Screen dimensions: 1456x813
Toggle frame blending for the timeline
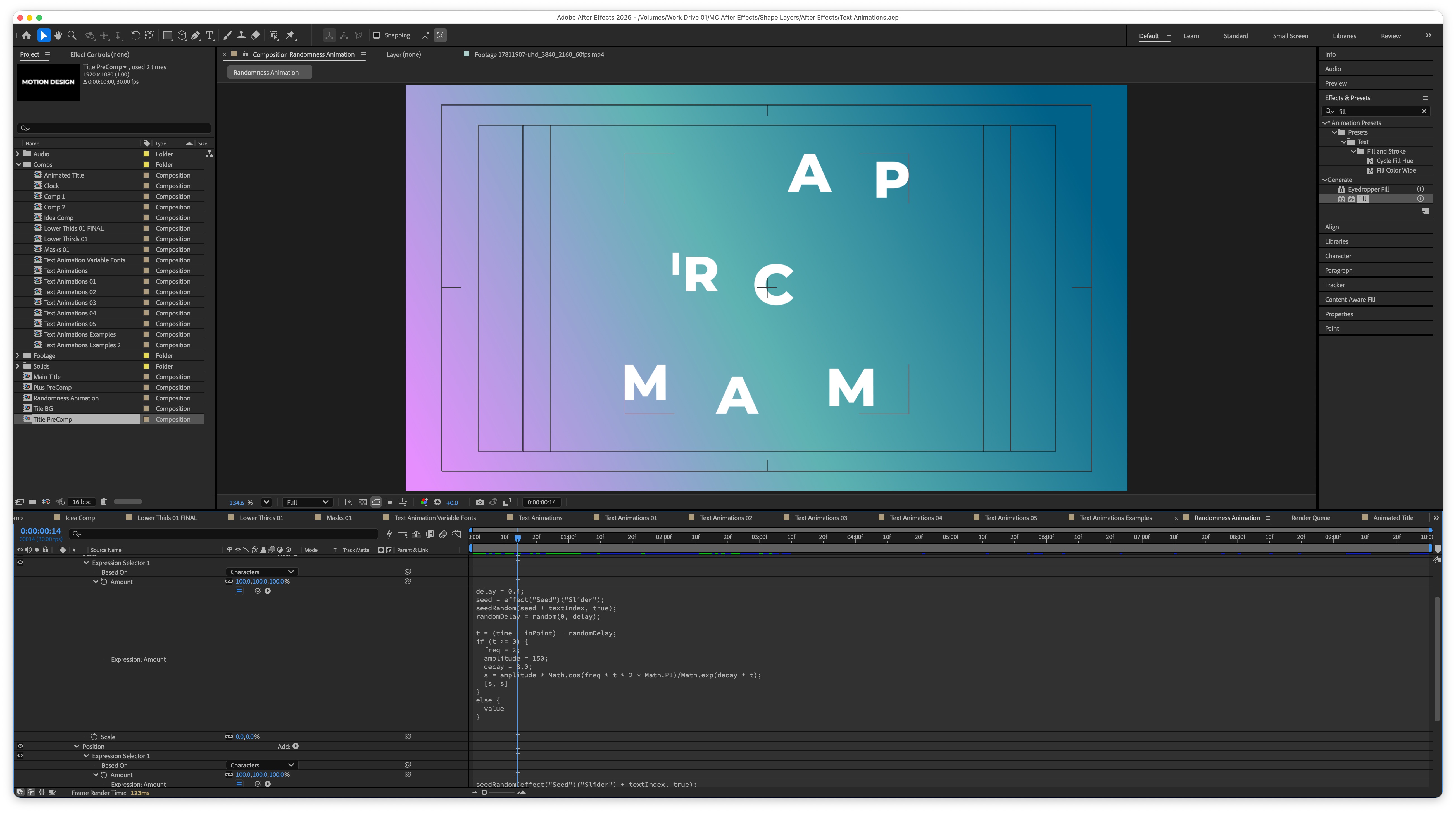430,534
